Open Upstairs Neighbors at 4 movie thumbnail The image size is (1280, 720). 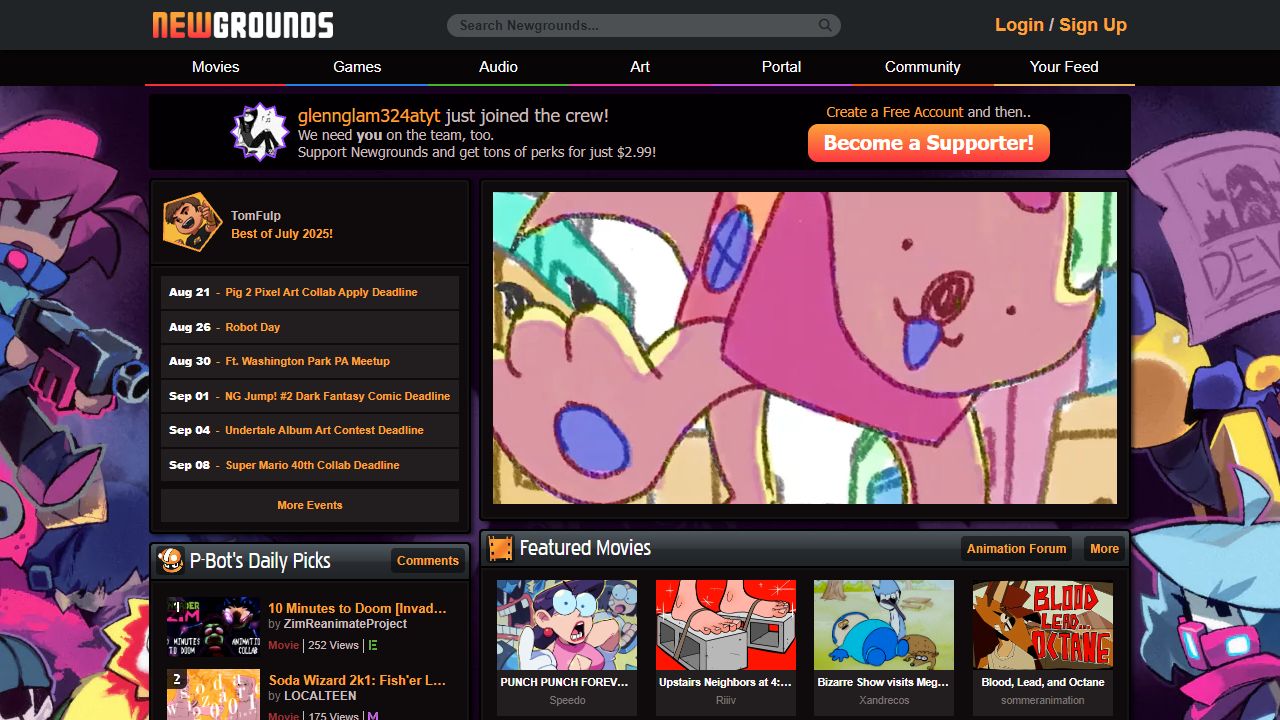click(x=726, y=625)
